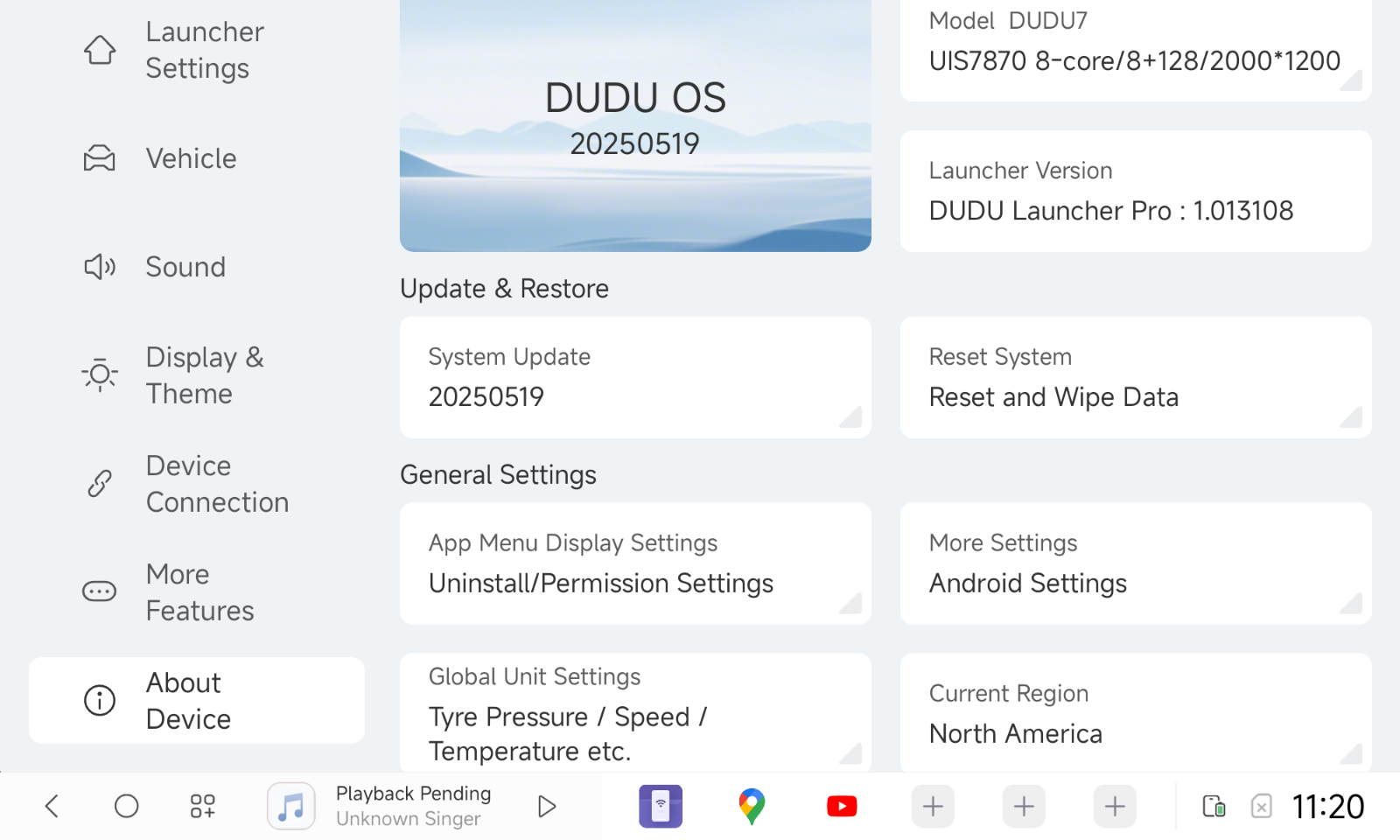Open Launcher Version card

(1136, 192)
